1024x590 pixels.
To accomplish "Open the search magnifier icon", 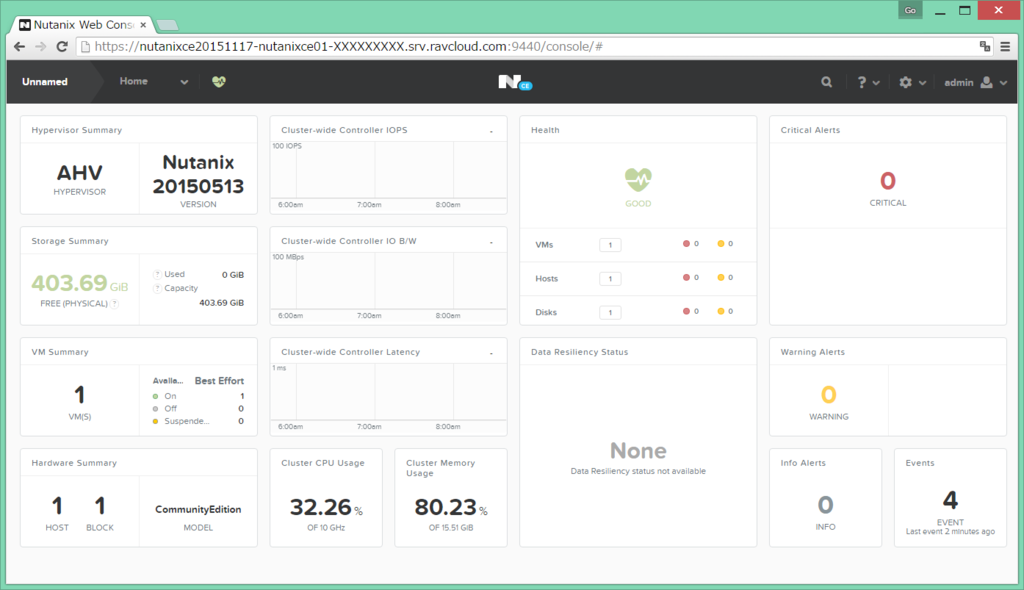I will (827, 82).
